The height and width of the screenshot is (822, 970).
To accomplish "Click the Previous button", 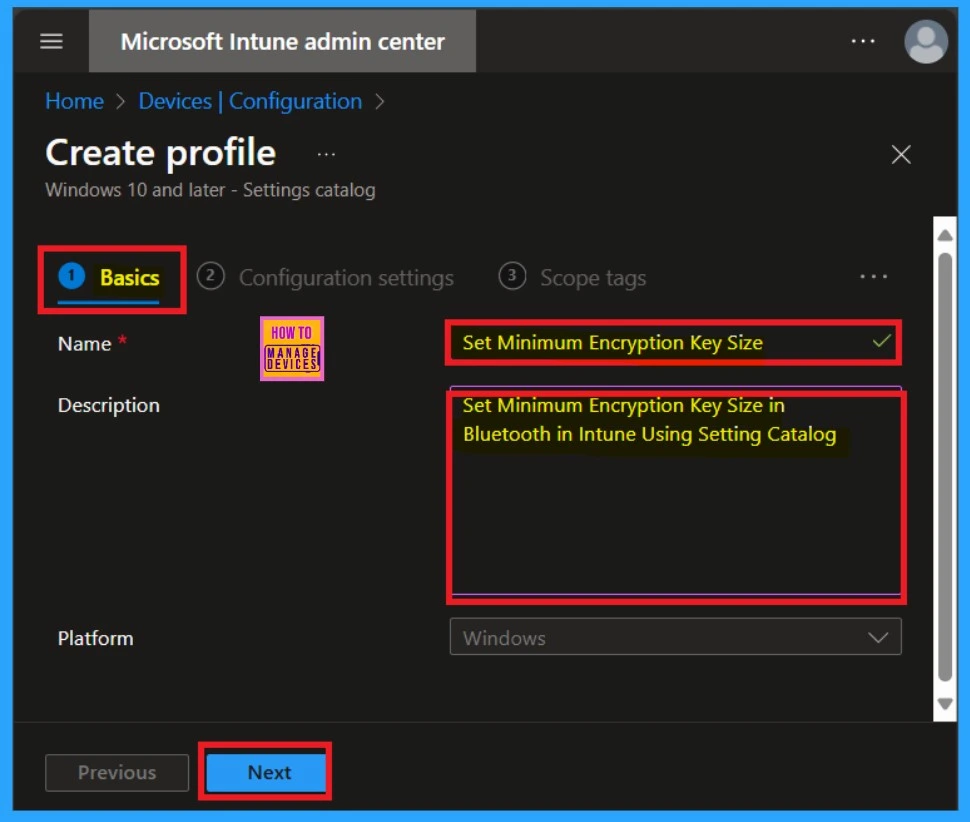I will 117,773.
